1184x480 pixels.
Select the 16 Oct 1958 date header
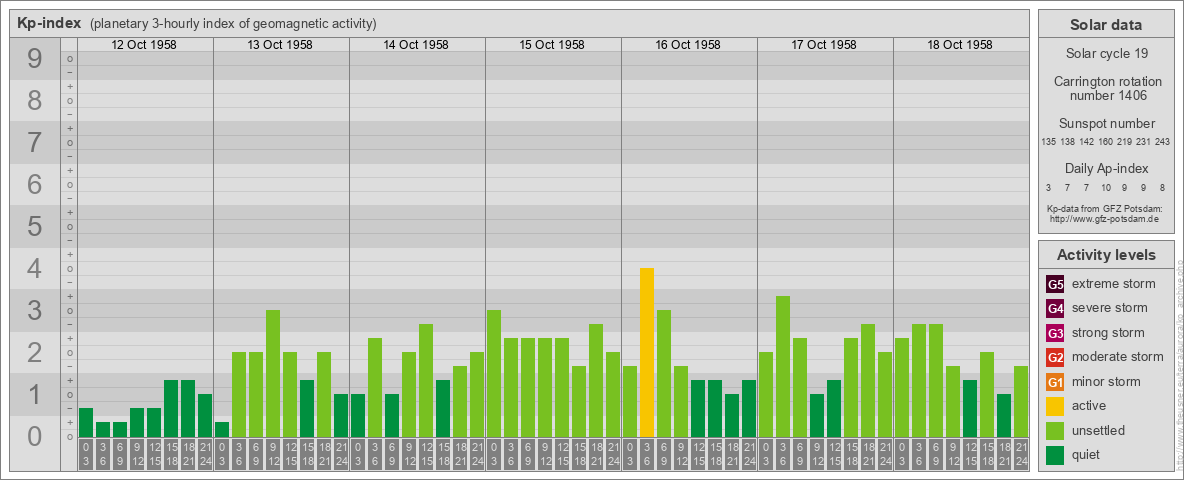688,45
